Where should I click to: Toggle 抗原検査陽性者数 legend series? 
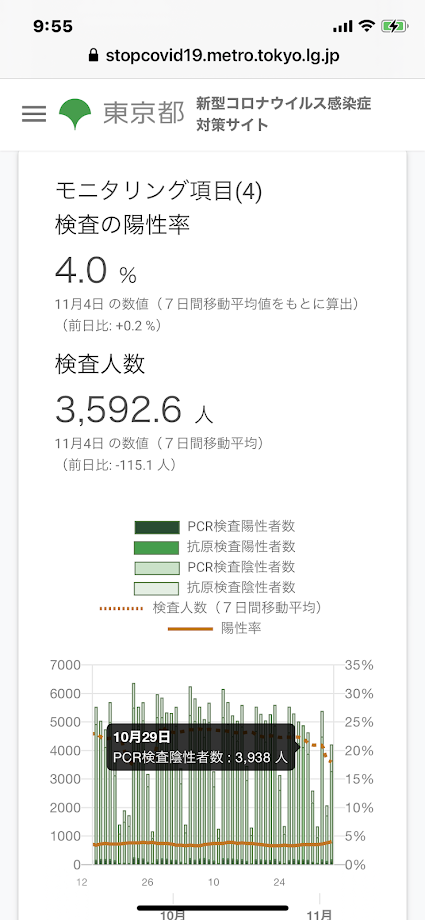click(215, 547)
